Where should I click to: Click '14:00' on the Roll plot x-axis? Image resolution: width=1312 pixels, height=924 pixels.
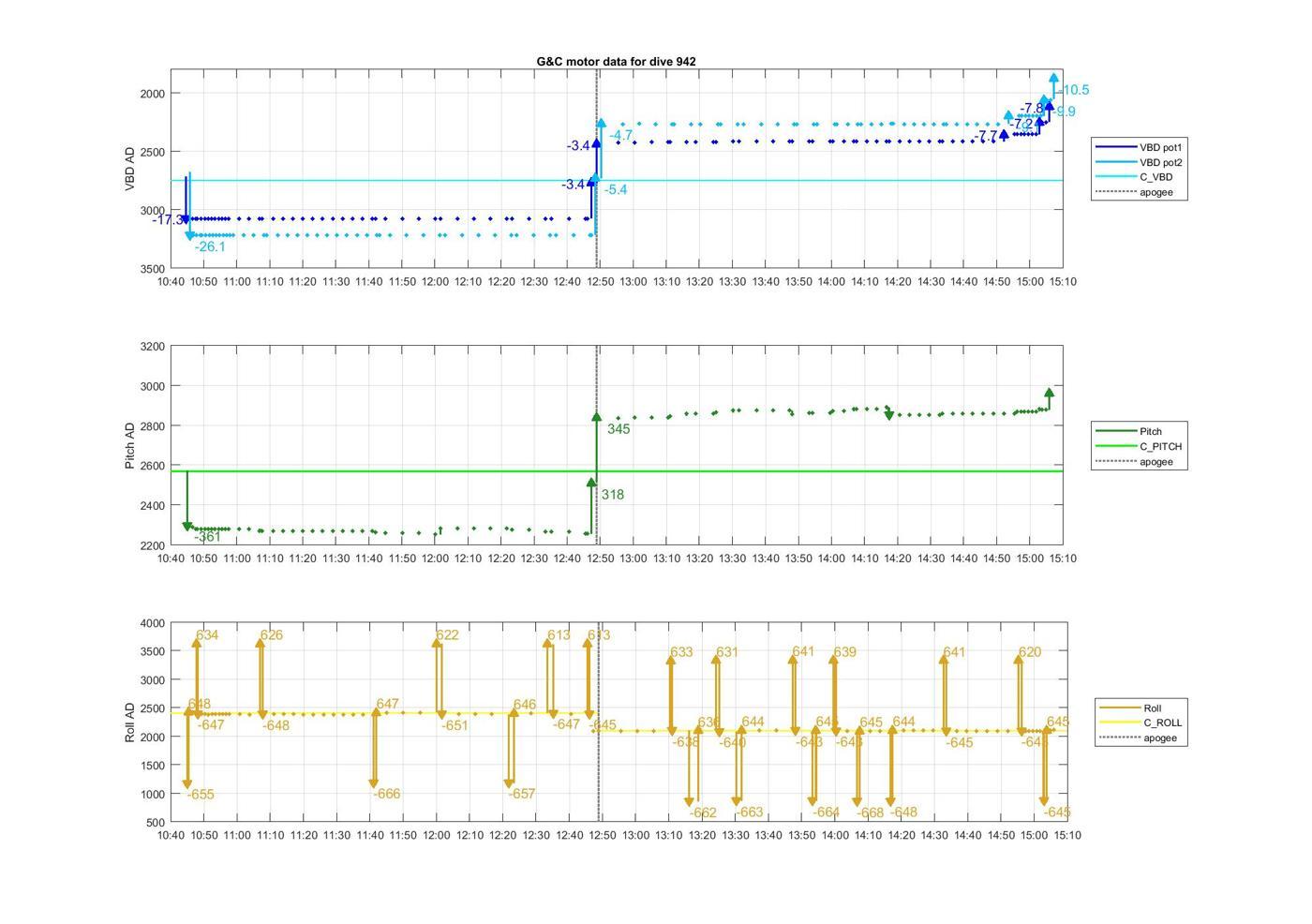836,835
